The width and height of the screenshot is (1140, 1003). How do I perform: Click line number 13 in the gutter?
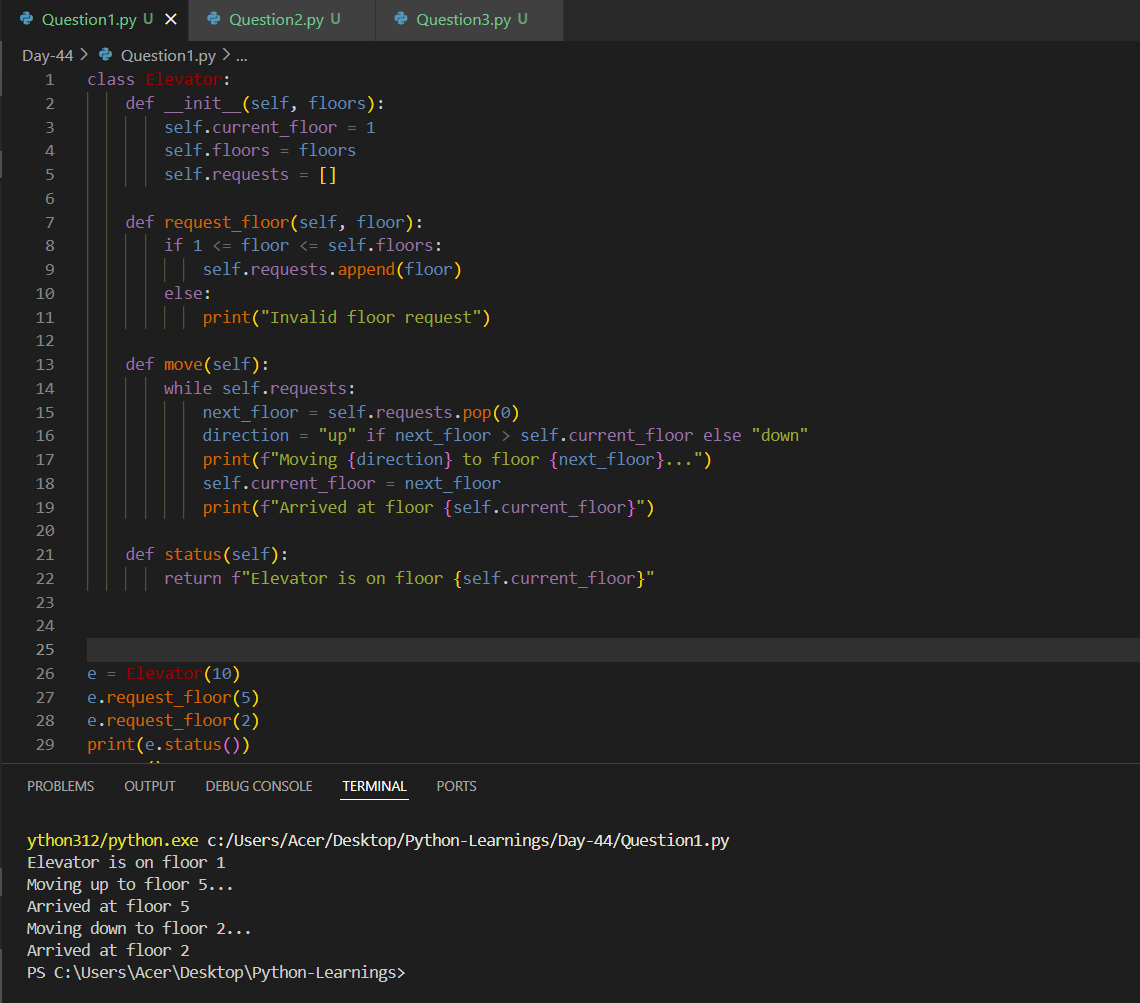tap(45, 365)
